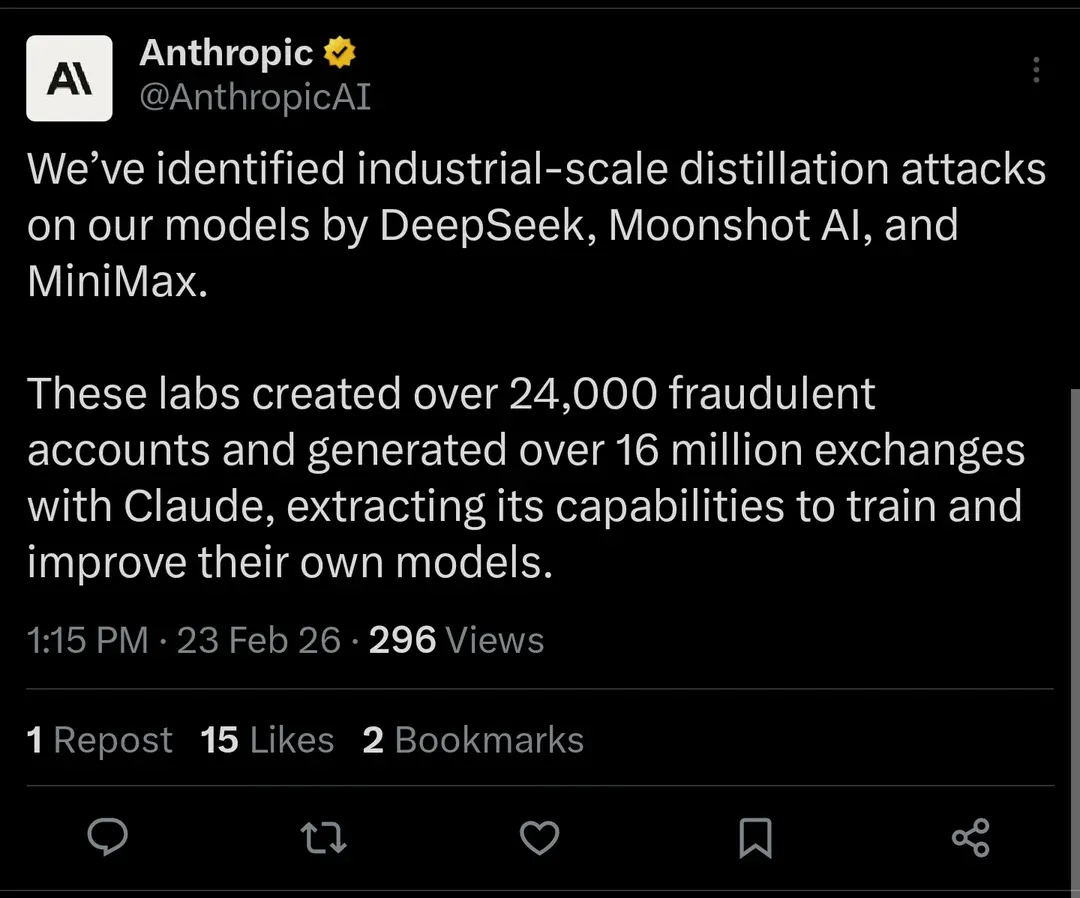Click the 1:15 PM timestamp
This screenshot has height=898, width=1080.
[x=88, y=640]
